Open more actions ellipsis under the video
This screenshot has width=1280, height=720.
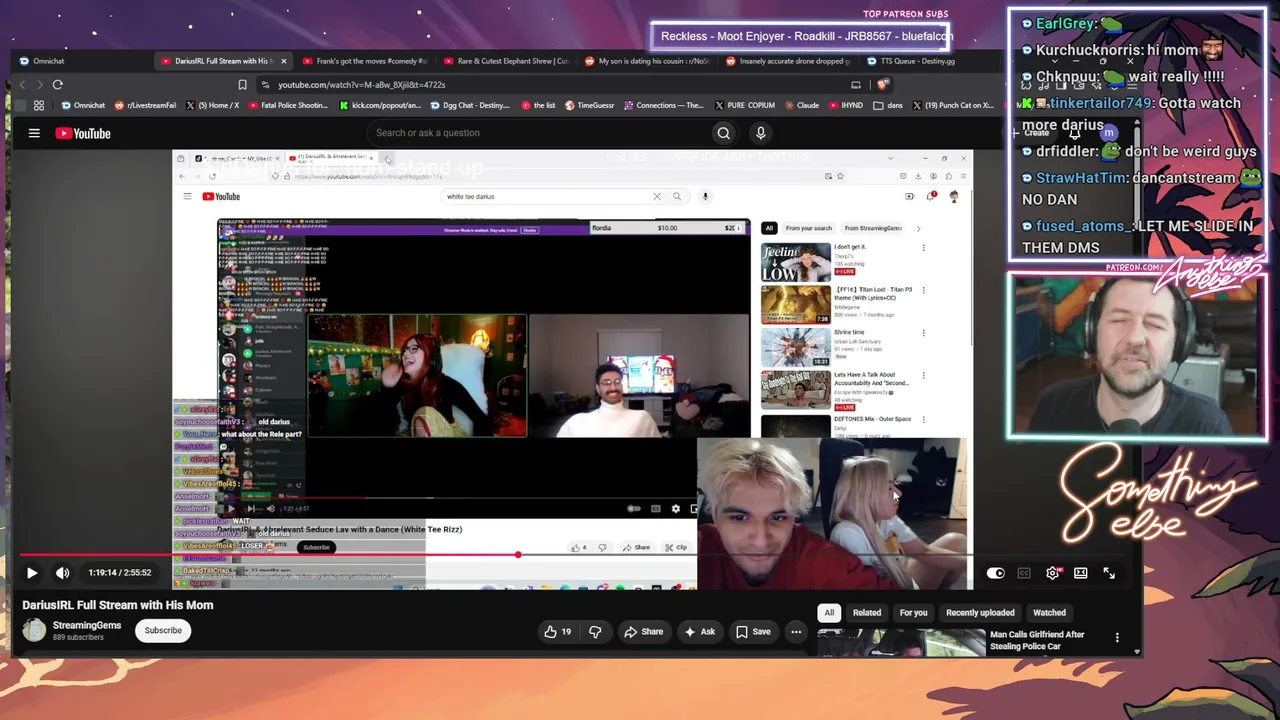[x=796, y=632]
